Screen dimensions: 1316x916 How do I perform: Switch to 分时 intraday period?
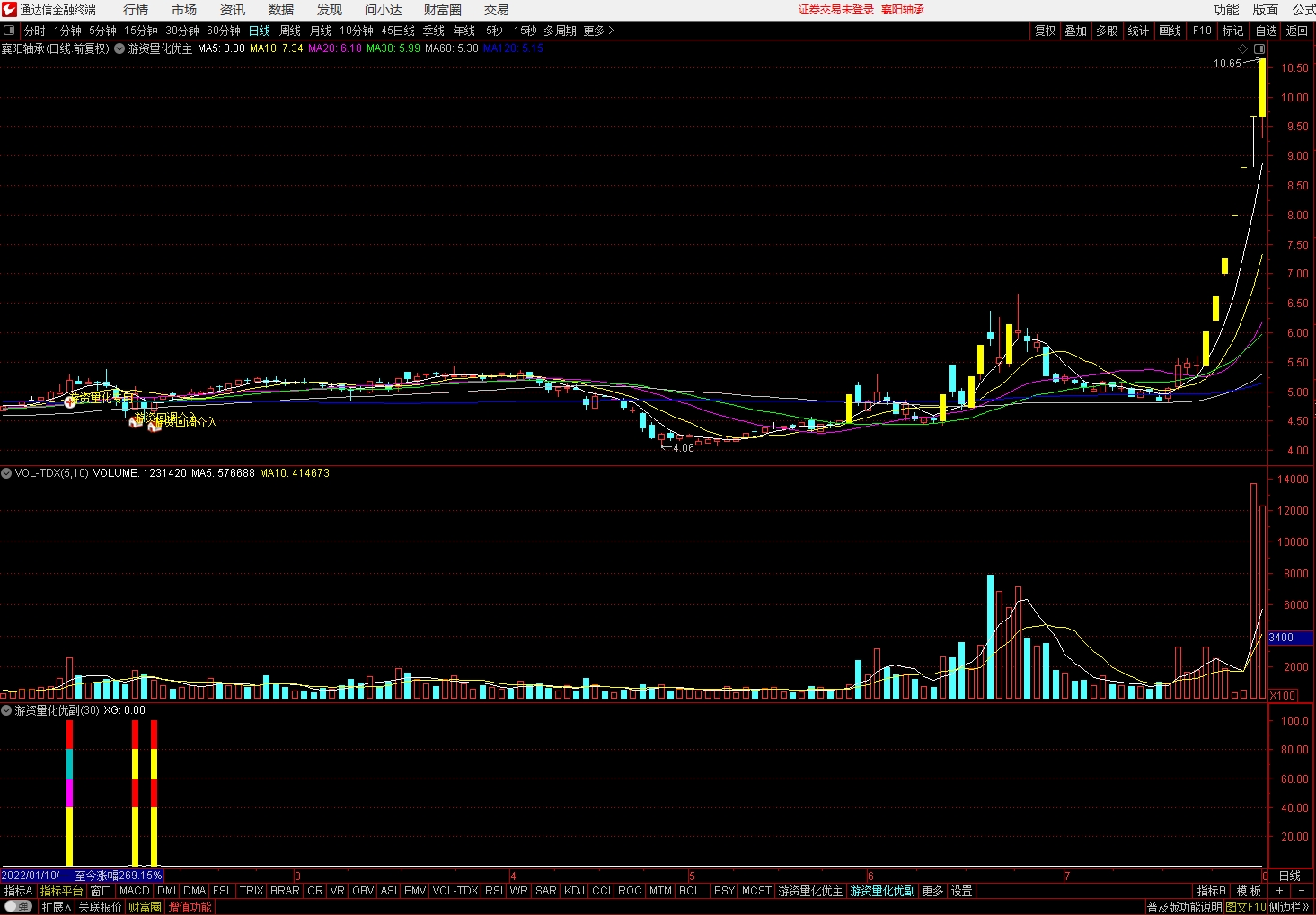coord(35,31)
